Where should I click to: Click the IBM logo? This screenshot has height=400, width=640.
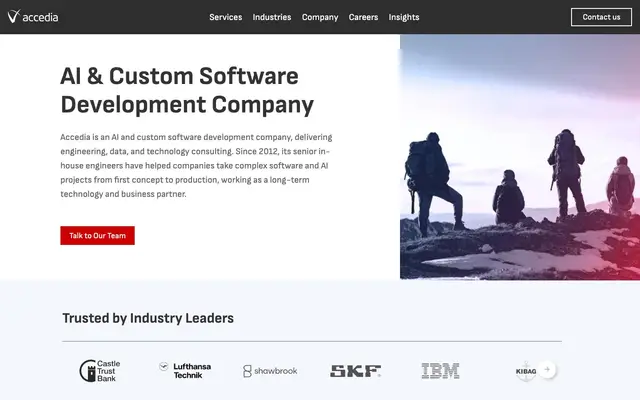point(440,371)
